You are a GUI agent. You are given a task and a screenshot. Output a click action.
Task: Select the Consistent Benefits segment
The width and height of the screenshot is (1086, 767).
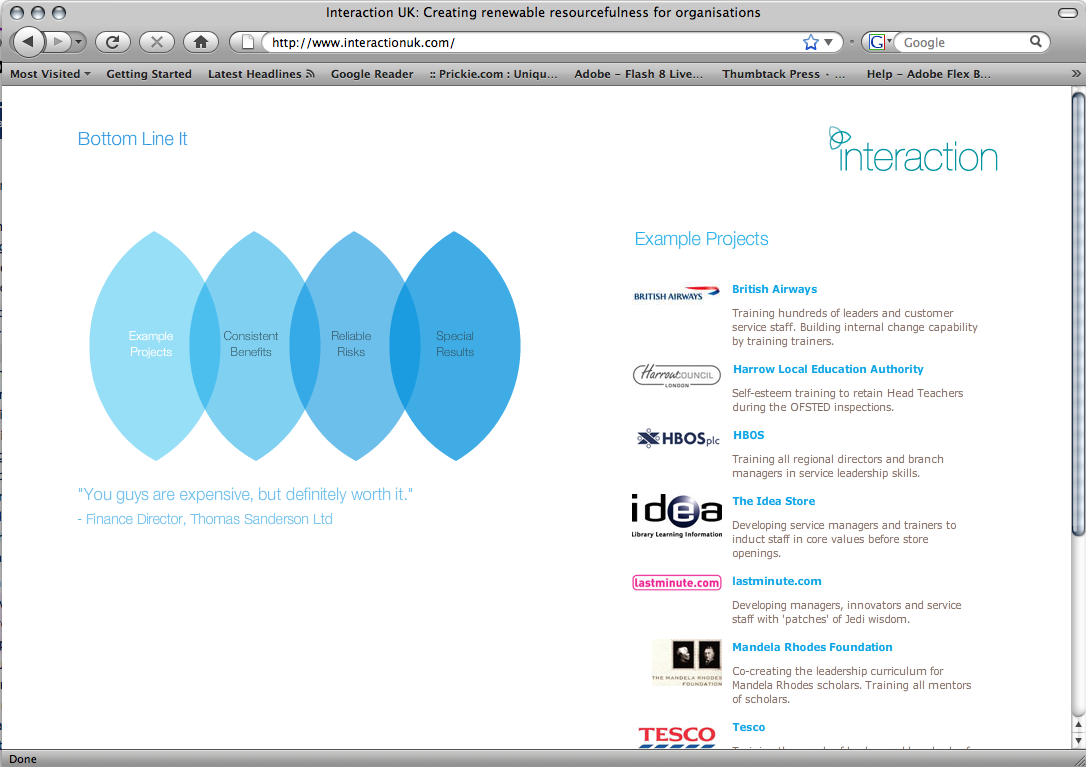pyautogui.click(x=251, y=344)
